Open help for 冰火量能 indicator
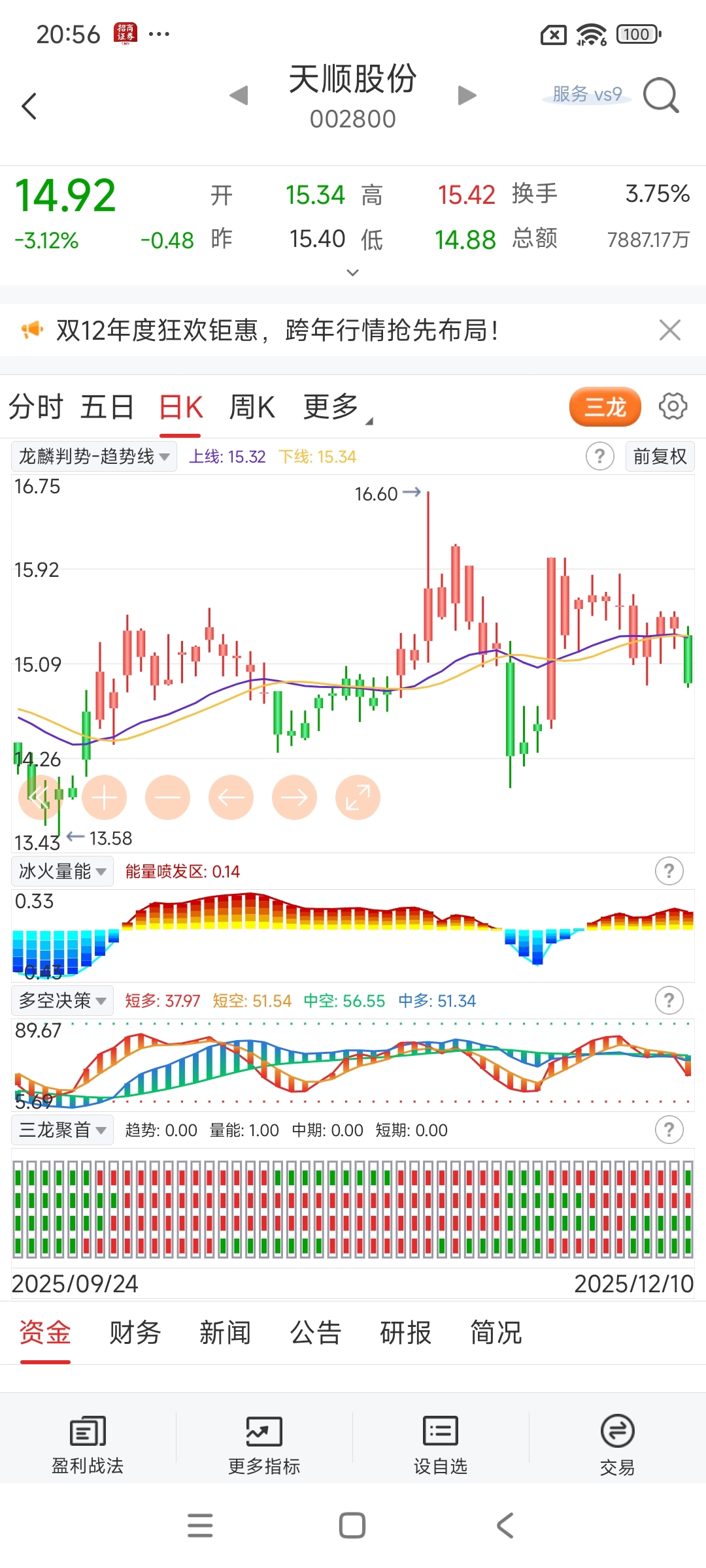Screen dimensions: 706x1568 point(669,871)
